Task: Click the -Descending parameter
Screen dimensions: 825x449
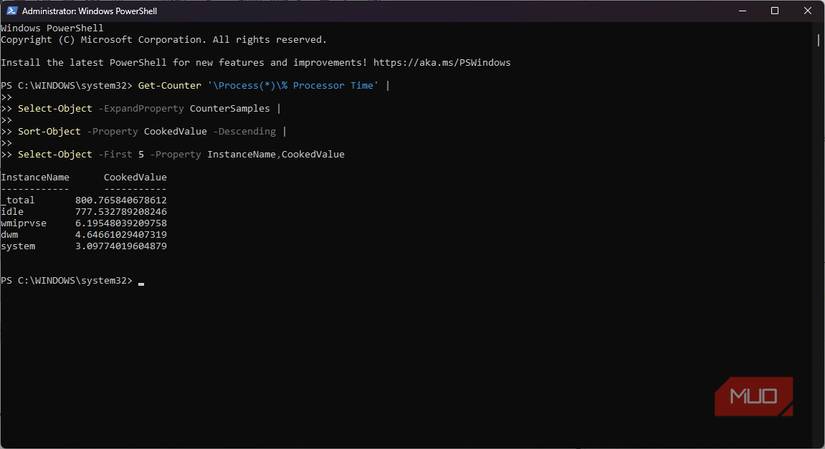Action: (x=244, y=132)
